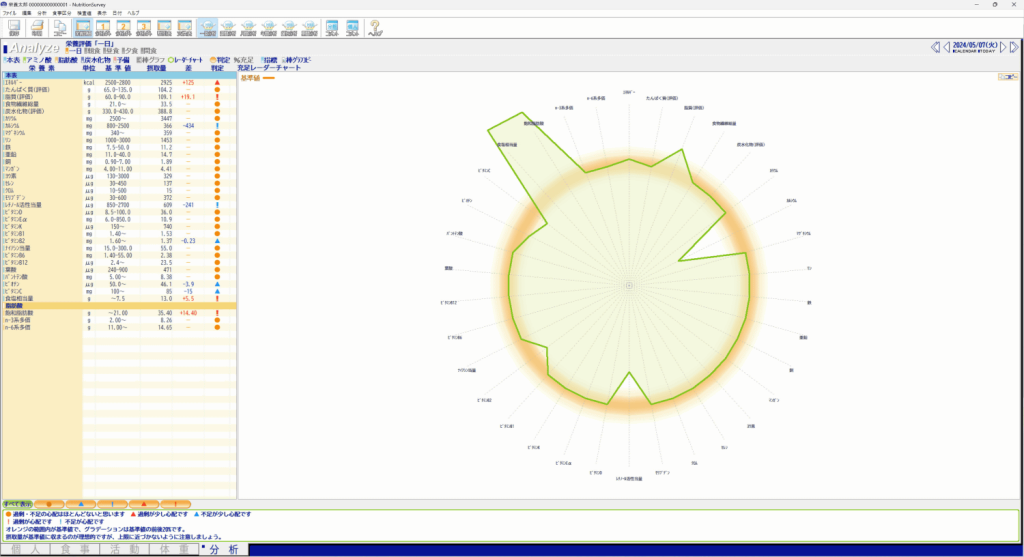
Task: Open the ヘルプ menu
Action: pyautogui.click(x=133, y=13)
